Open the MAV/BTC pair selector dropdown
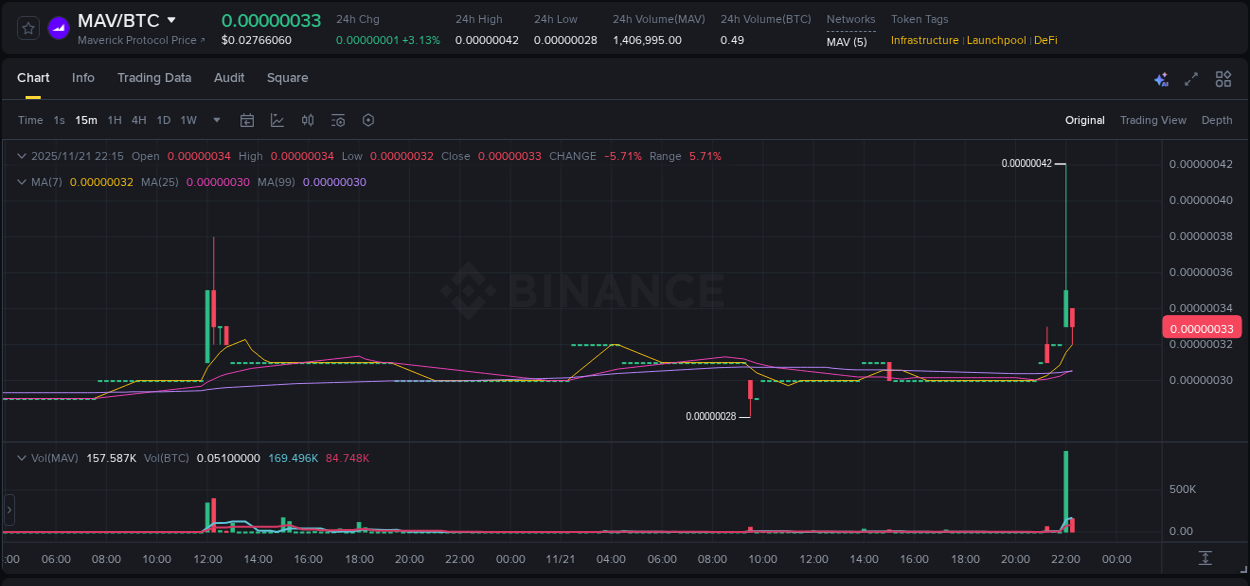The image size is (1250, 586). pos(172,19)
